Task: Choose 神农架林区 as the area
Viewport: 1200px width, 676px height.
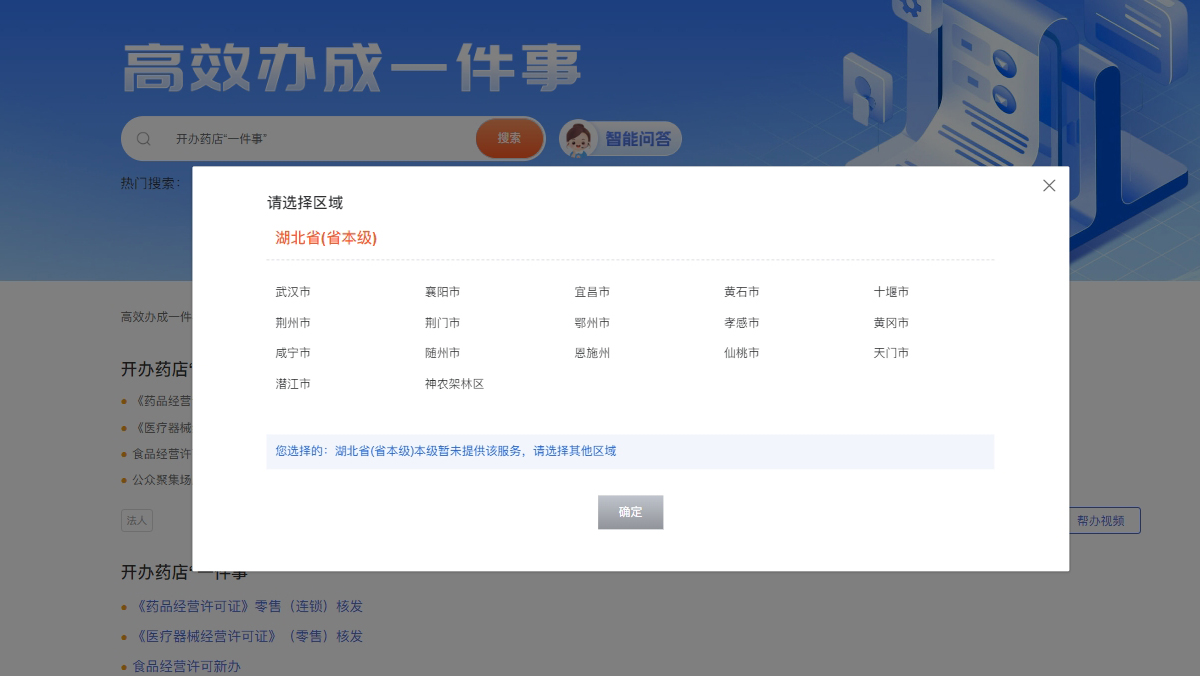Action: pyautogui.click(x=455, y=382)
